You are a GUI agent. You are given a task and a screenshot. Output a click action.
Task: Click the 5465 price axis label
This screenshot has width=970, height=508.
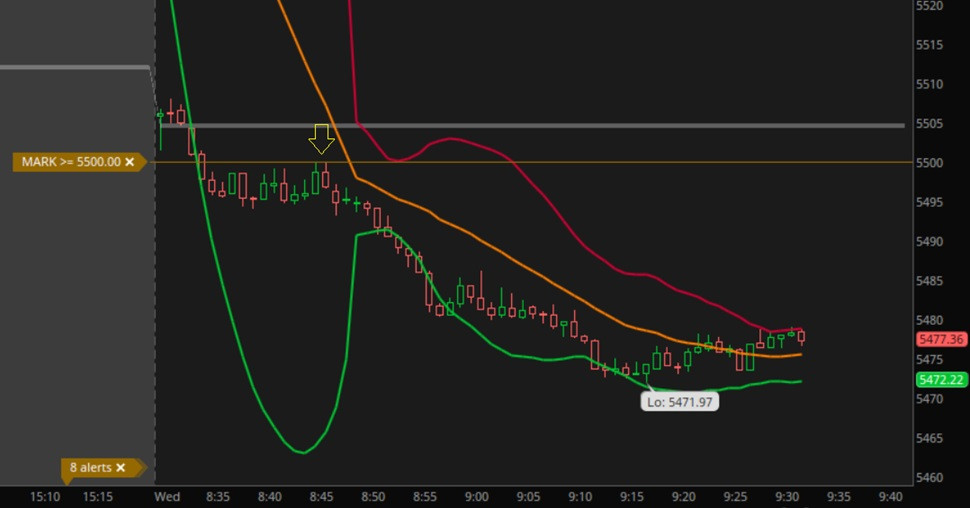[x=929, y=439]
